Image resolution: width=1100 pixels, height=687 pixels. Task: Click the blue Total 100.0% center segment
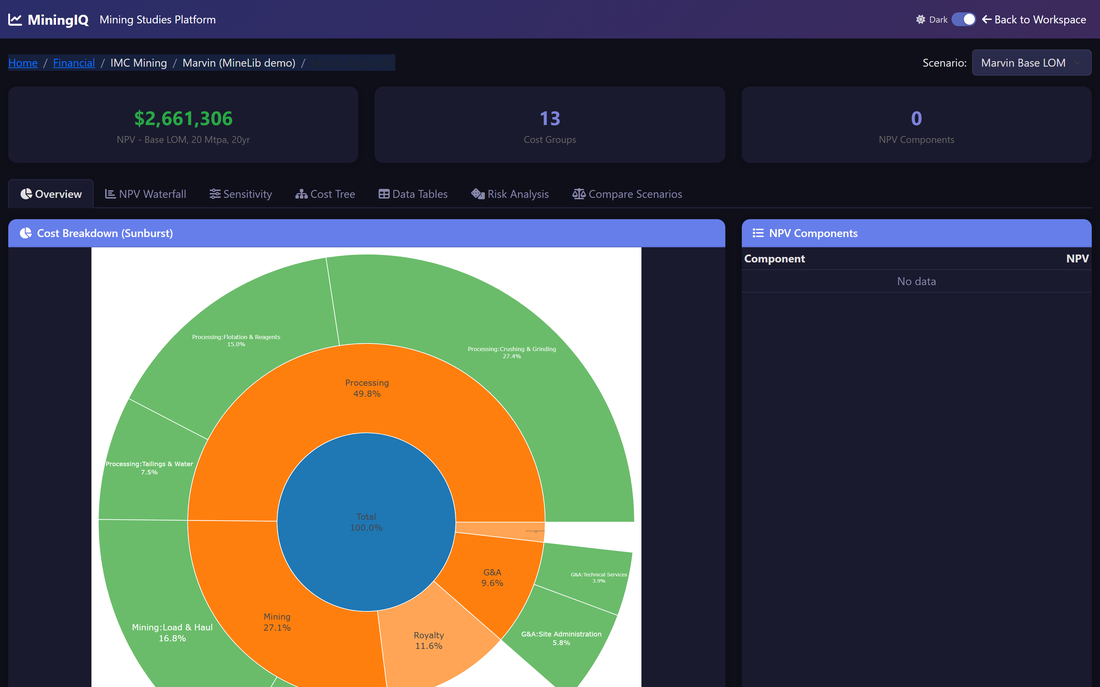click(x=366, y=522)
